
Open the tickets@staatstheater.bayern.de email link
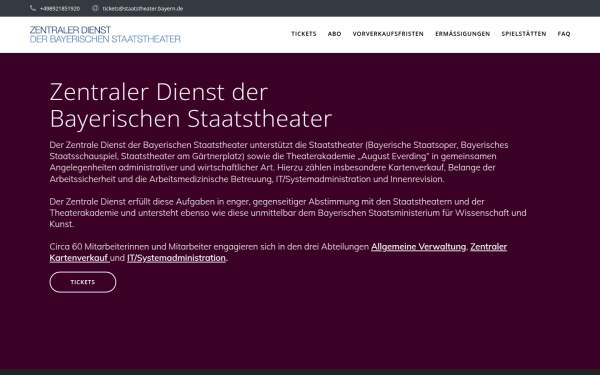click(143, 8)
